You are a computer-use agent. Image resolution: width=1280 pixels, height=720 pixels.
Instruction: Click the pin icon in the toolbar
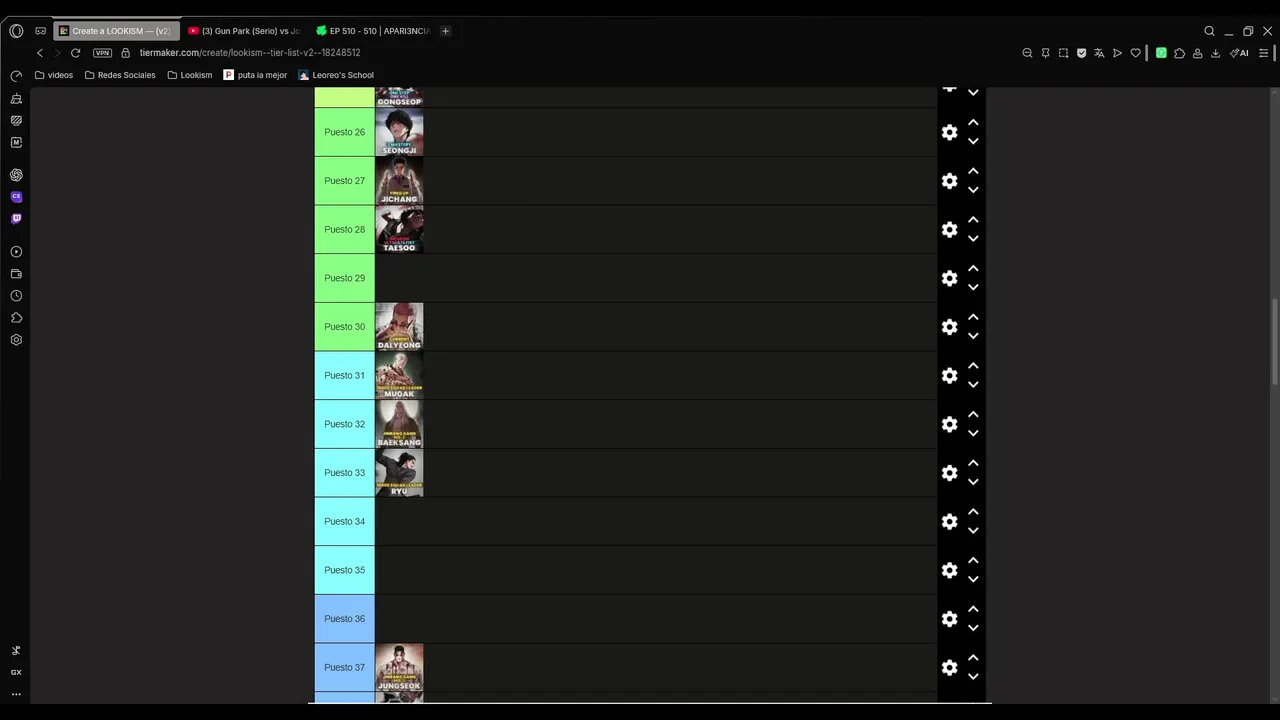click(1045, 53)
